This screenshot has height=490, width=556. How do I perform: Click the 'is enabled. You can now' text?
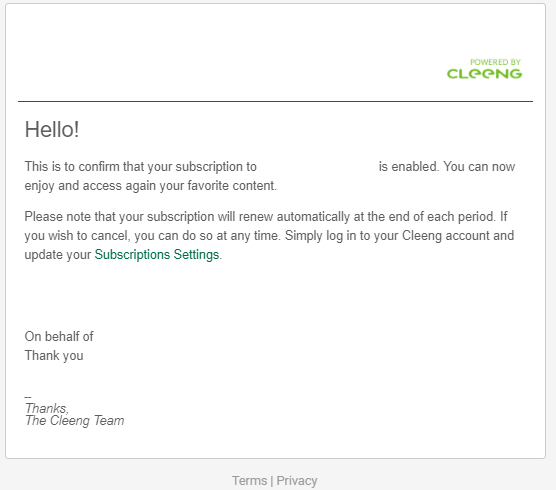(x=447, y=166)
